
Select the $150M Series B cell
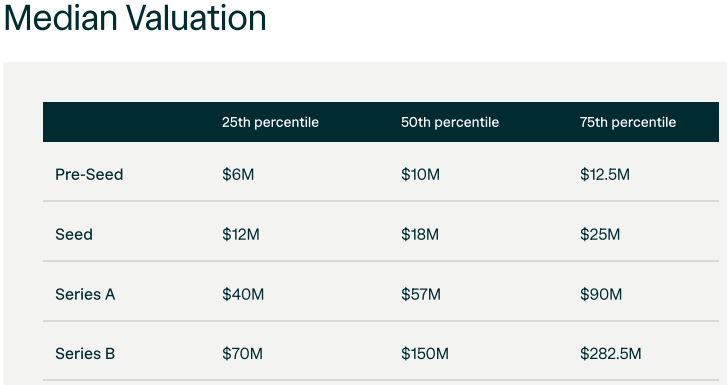pyautogui.click(x=425, y=354)
